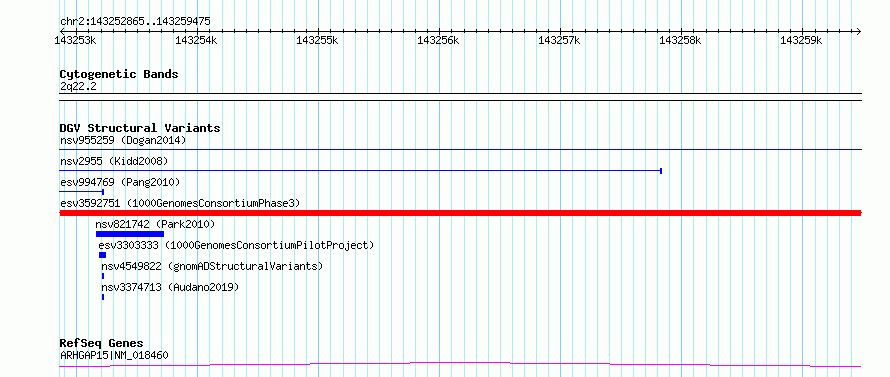Viewport: 890px width, 377px height.
Task: Click the 2q22.2 cytogenetic band label
Action: pyautogui.click(x=78, y=86)
